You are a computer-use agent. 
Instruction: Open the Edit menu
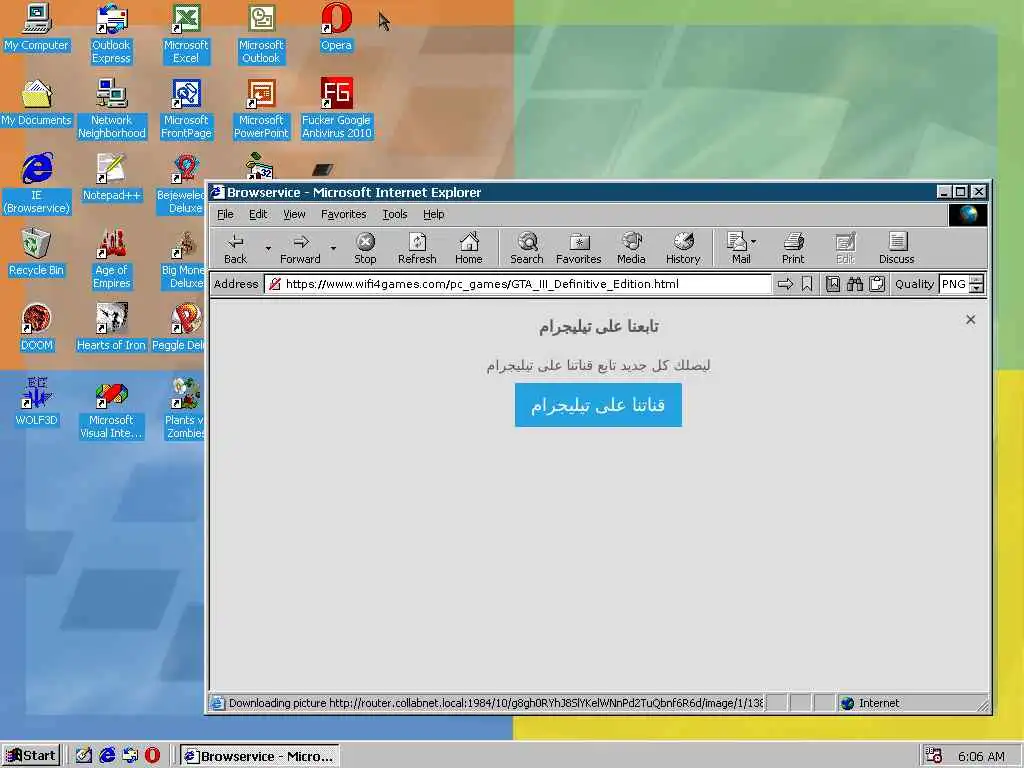coord(258,214)
